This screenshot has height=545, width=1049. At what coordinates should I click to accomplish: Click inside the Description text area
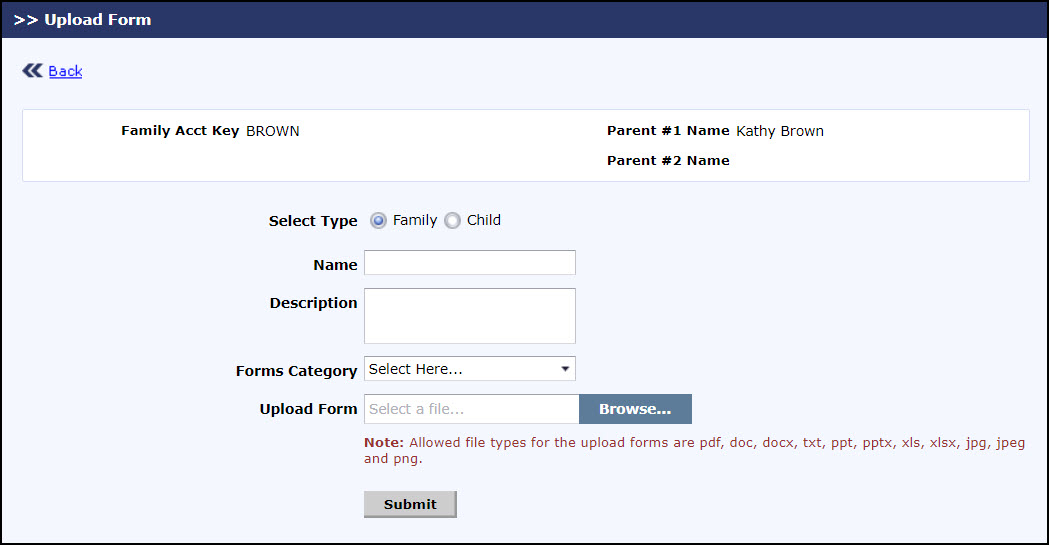click(470, 316)
